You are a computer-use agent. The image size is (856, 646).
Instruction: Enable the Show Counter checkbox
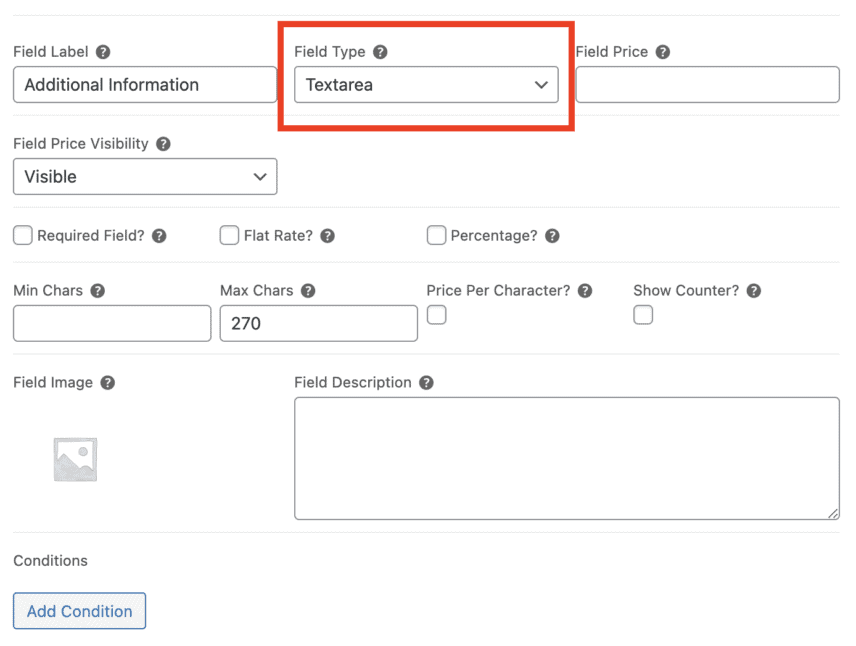tap(643, 315)
